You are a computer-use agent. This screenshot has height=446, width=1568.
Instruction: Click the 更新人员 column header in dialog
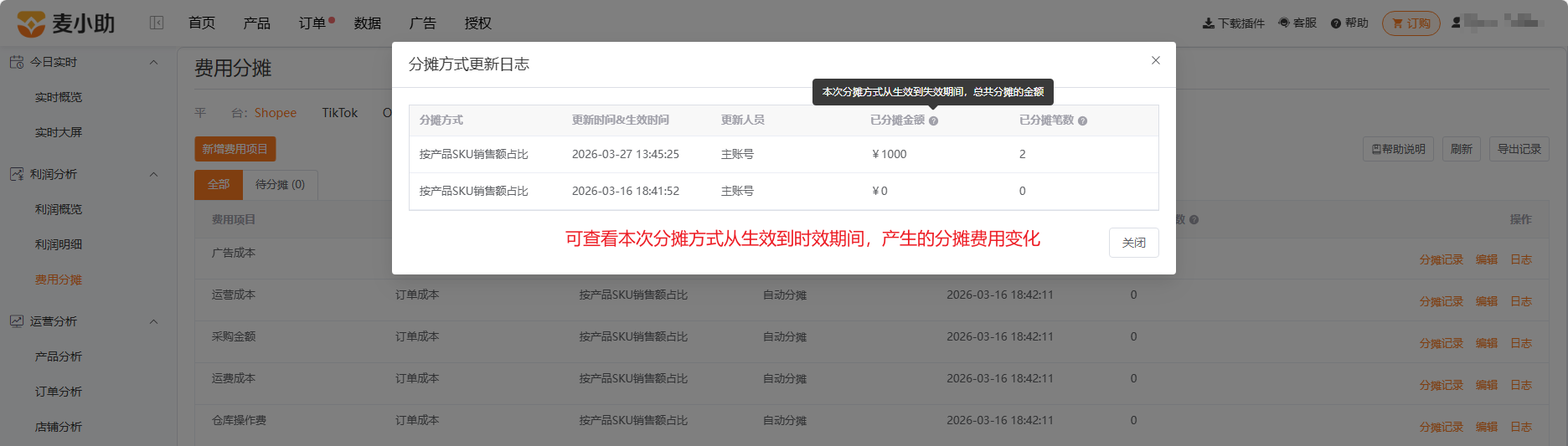coord(743,120)
